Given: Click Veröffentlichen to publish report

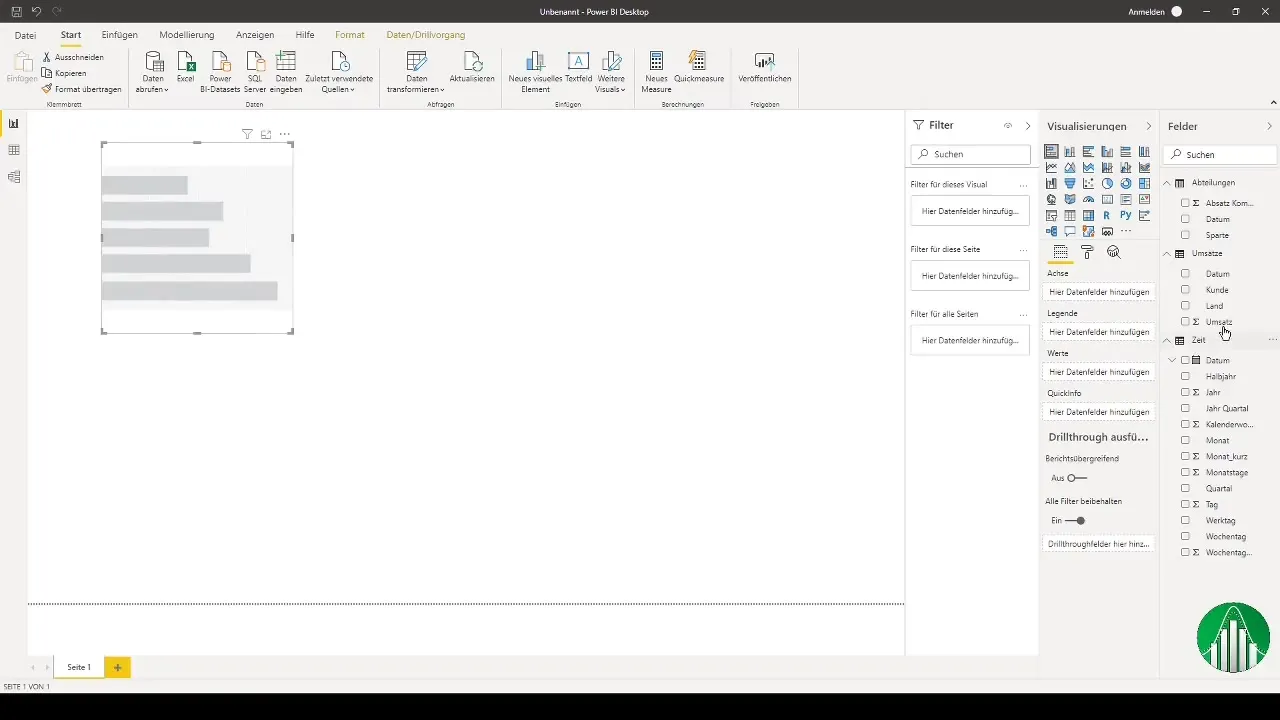Looking at the screenshot, I should point(765,67).
